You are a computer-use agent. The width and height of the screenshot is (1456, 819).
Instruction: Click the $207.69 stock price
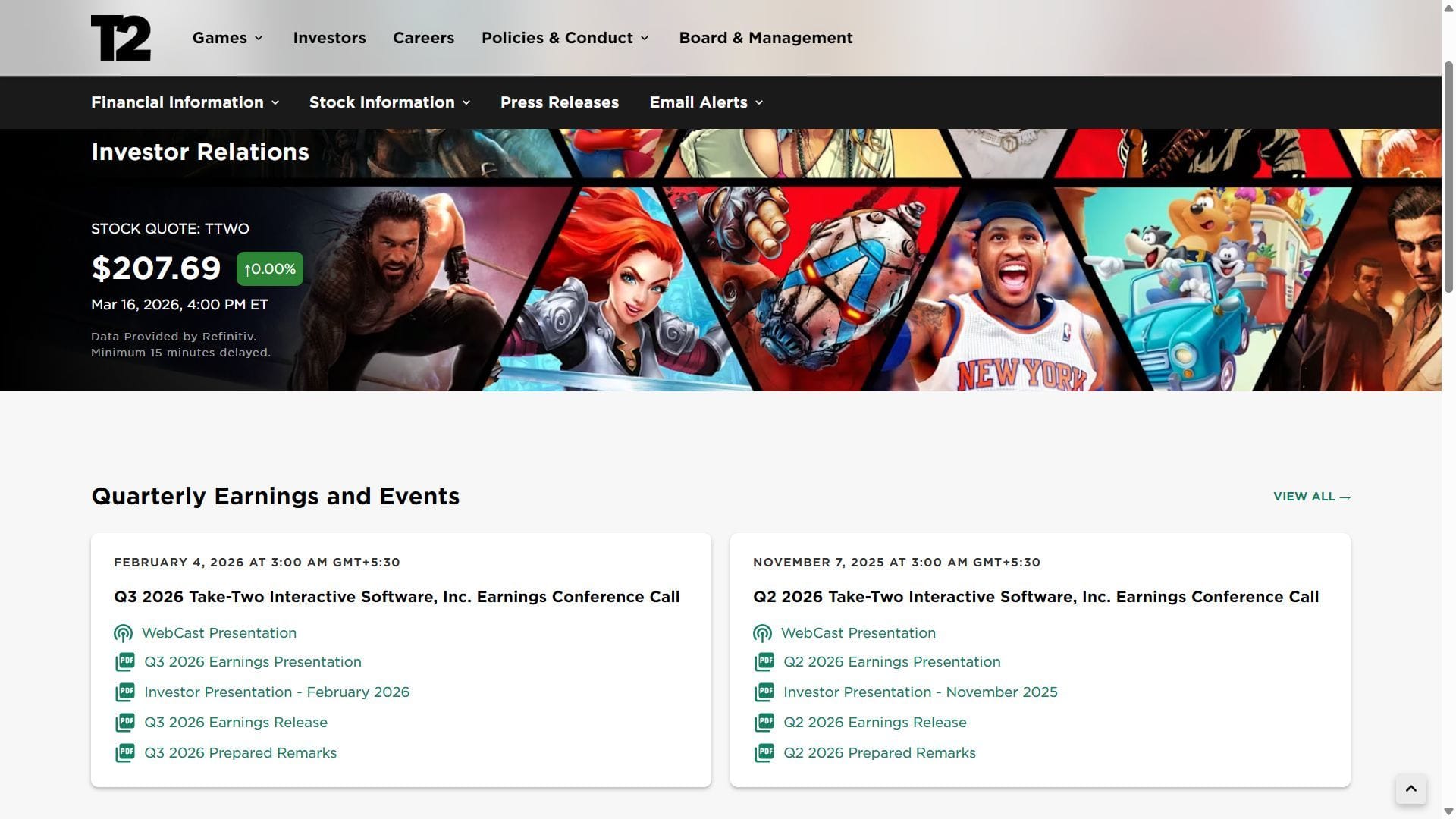point(156,268)
